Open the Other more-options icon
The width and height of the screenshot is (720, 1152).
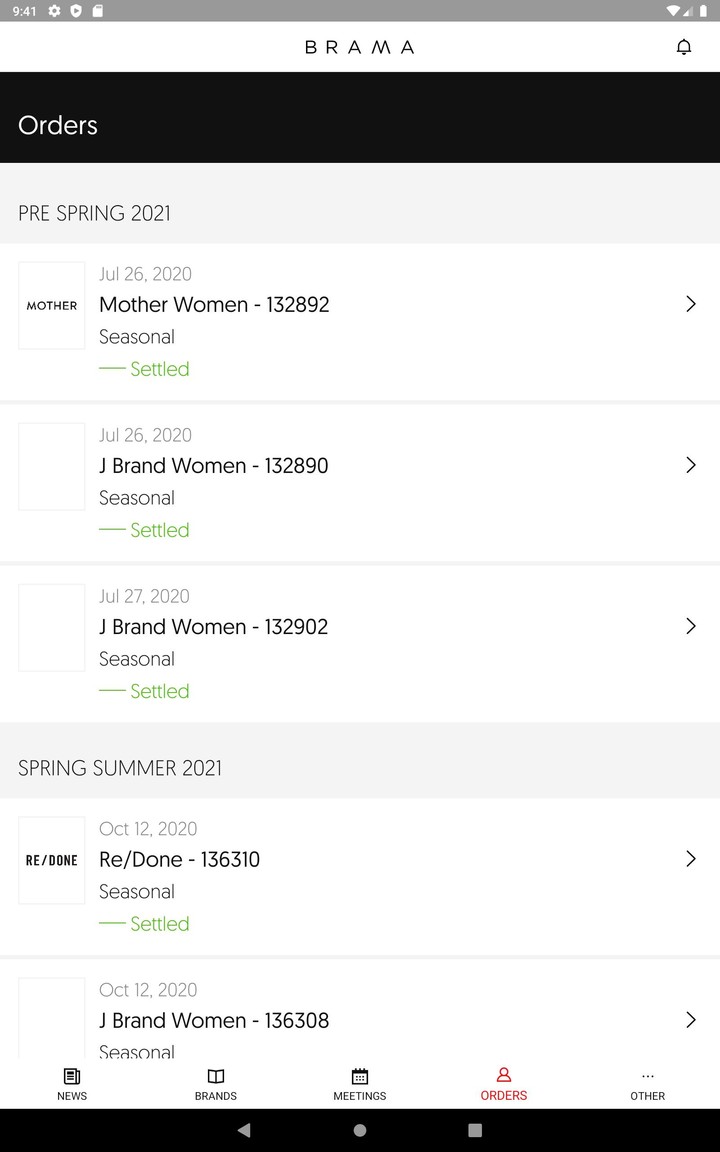pos(648,1076)
